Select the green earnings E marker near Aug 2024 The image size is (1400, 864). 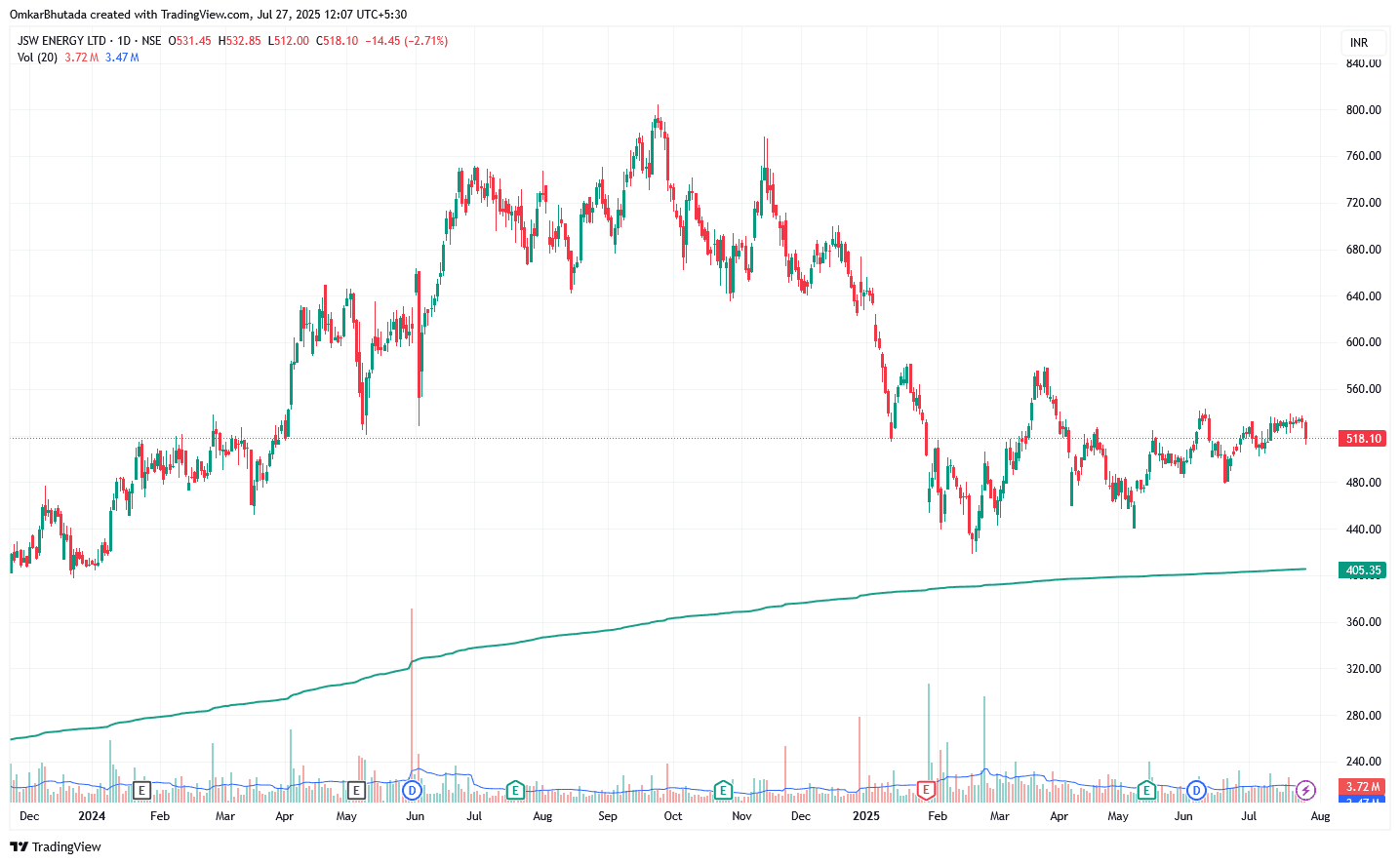click(515, 790)
